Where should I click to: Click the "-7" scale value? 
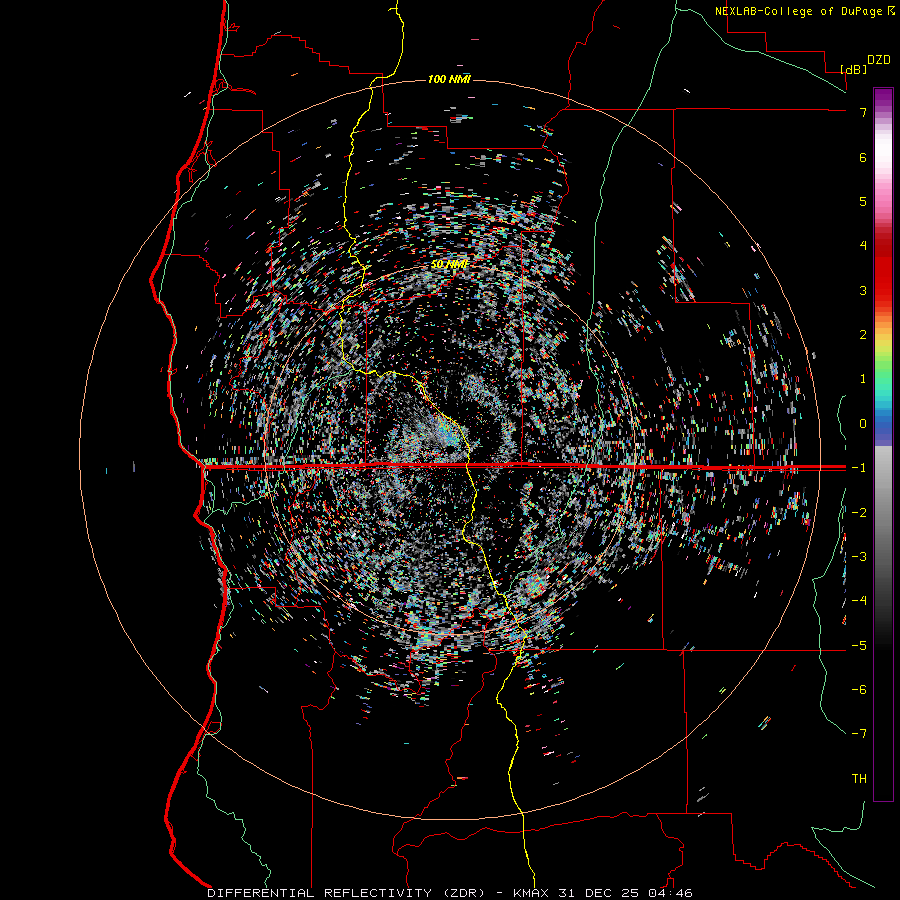pos(859,734)
